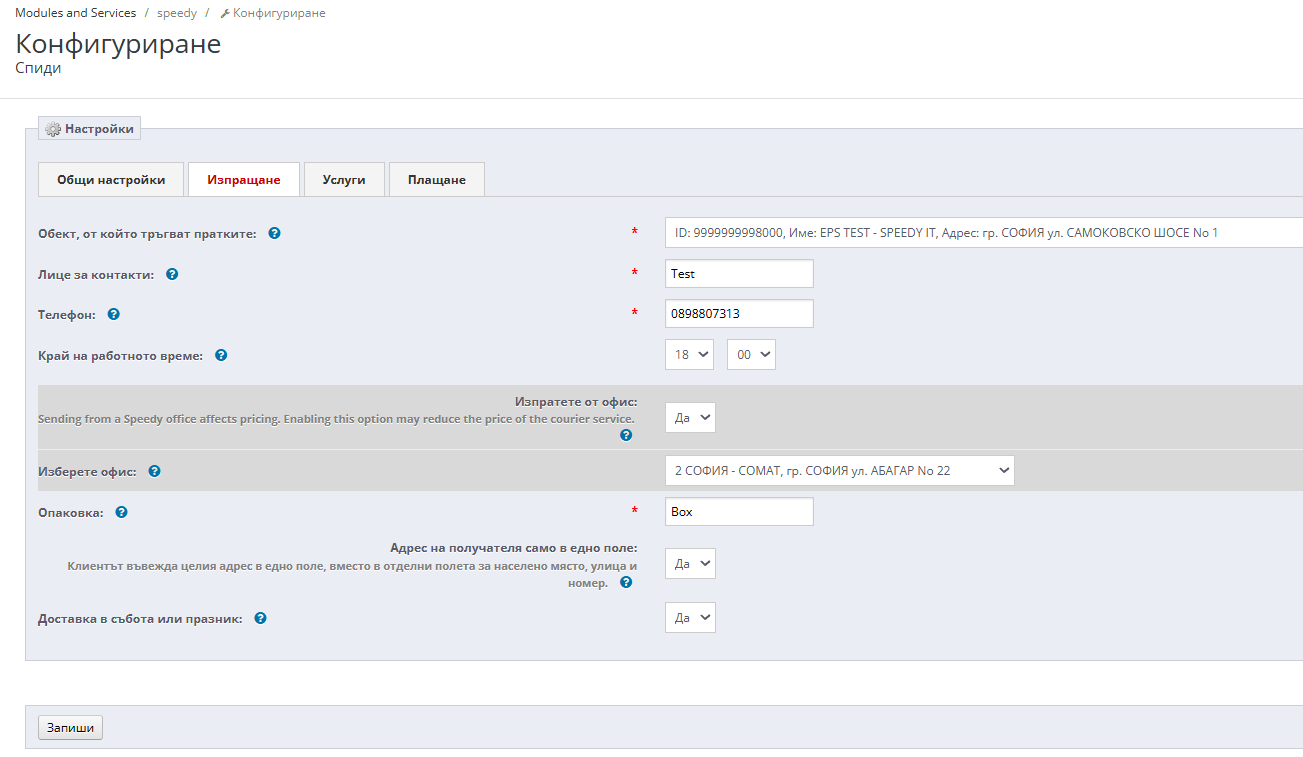Open the Изпратете от офис Да dropdown
This screenshot has height=757, width=1303.
[x=691, y=418]
